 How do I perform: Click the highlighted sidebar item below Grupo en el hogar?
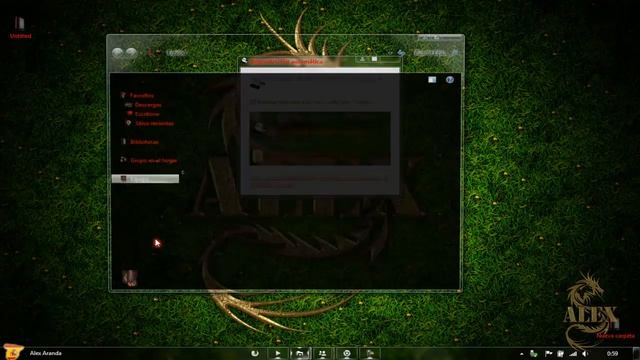click(145, 179)
